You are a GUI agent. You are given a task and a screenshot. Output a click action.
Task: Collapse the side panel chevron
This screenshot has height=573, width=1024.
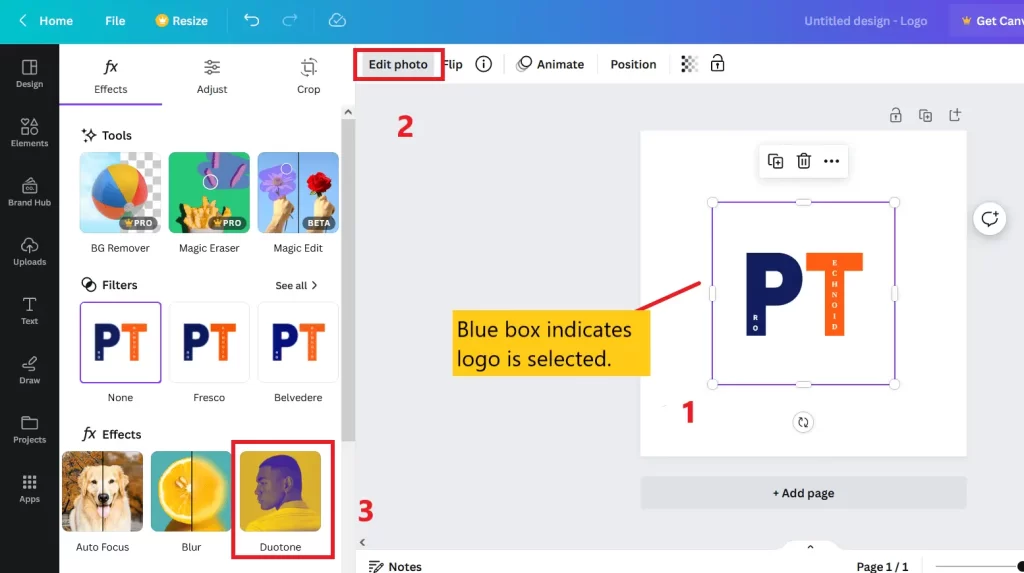pos(362,542)
